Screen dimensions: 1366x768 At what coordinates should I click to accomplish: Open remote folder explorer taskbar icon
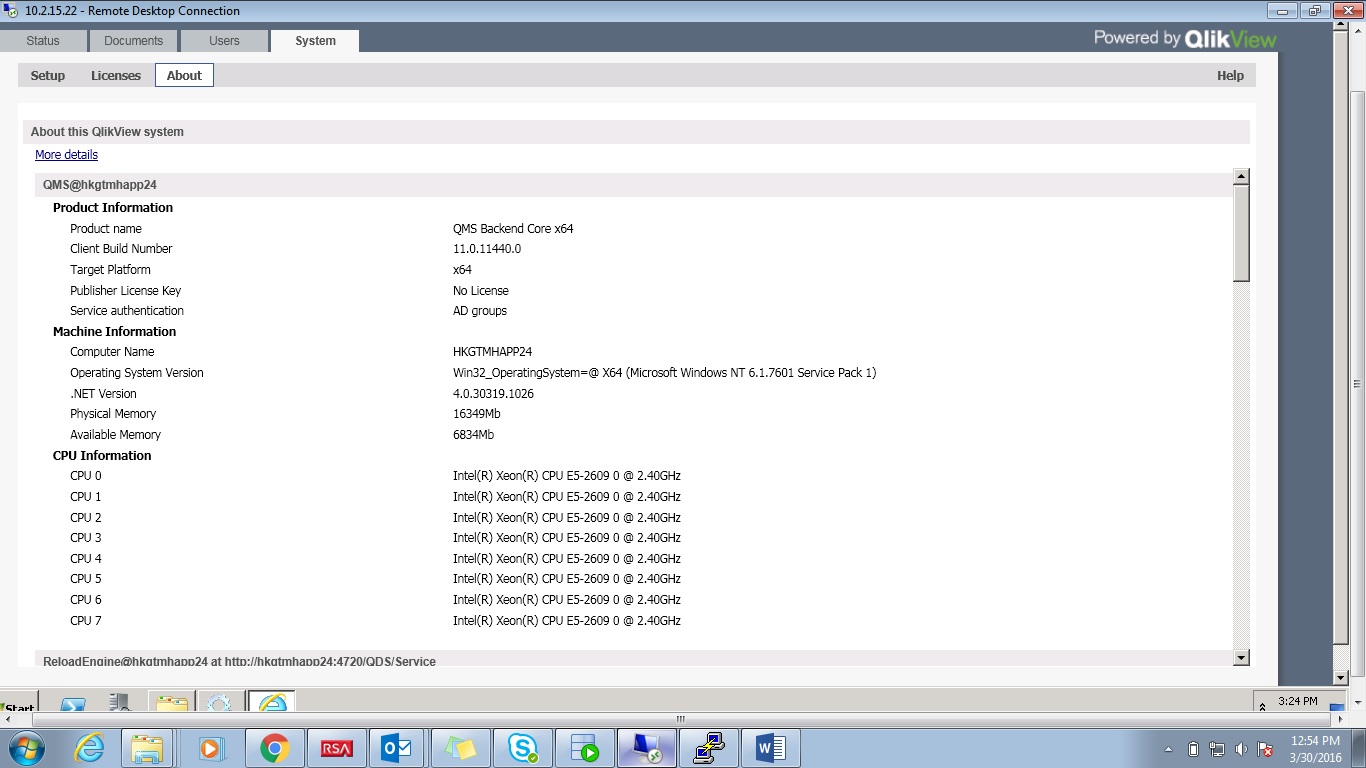[171, 702]
